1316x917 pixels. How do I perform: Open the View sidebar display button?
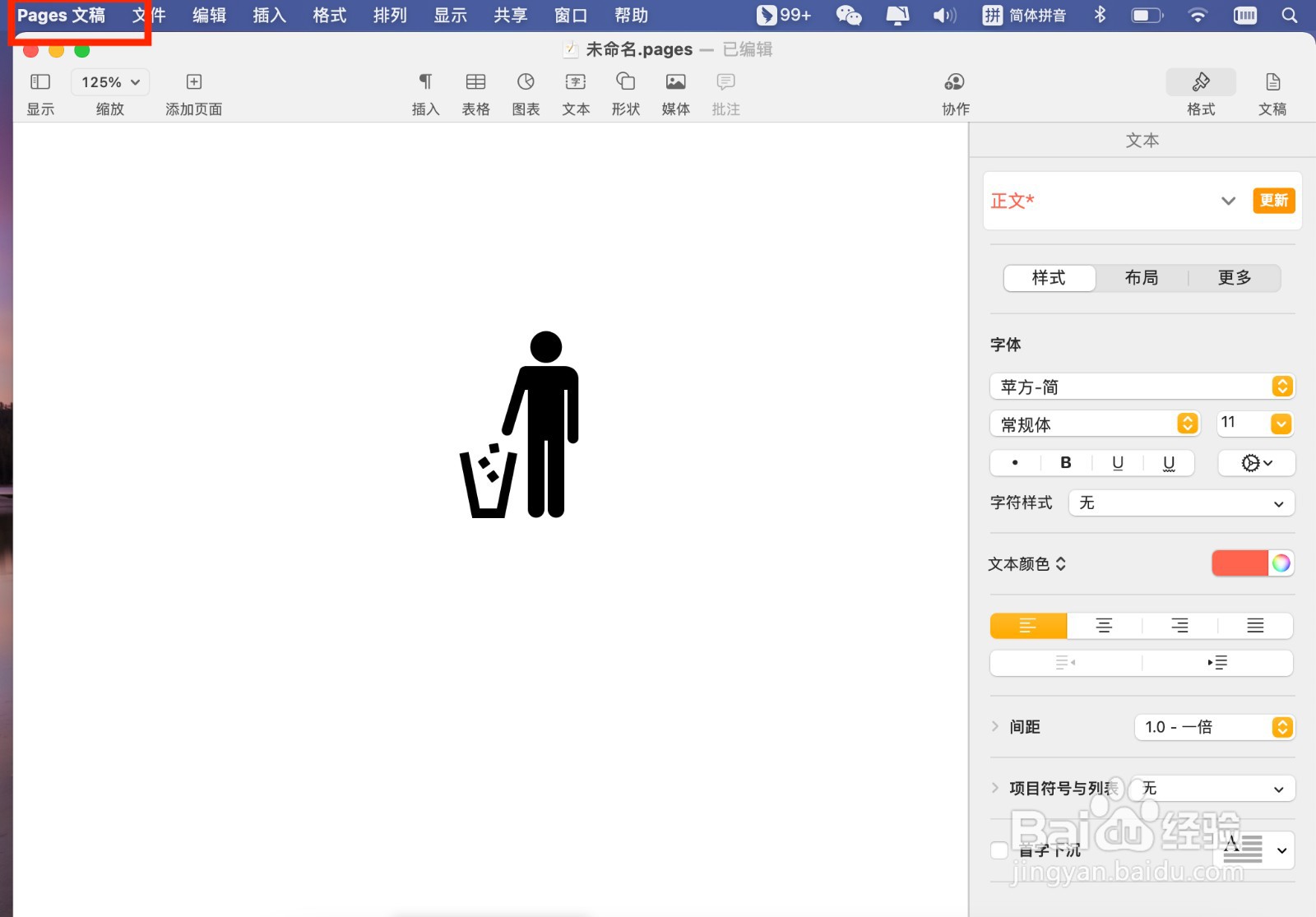click(40, 82)
